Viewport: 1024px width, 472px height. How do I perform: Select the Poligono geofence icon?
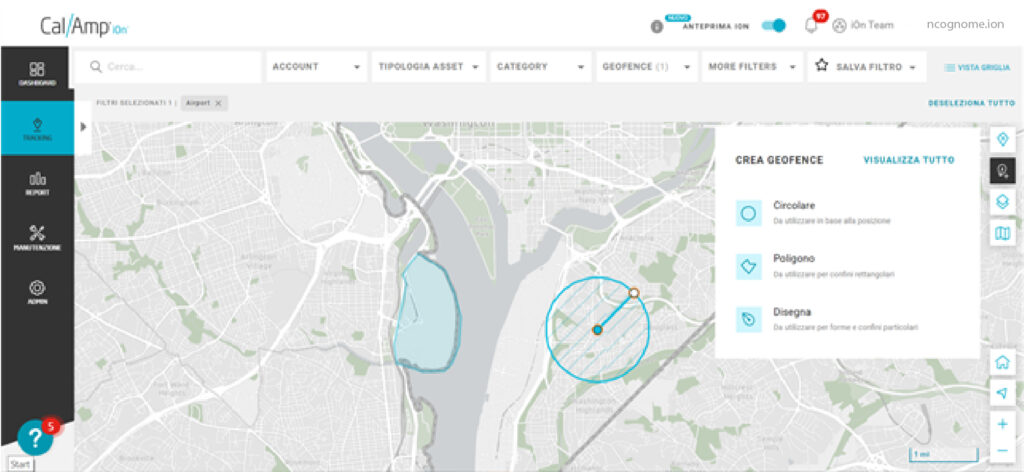point(748,267)
